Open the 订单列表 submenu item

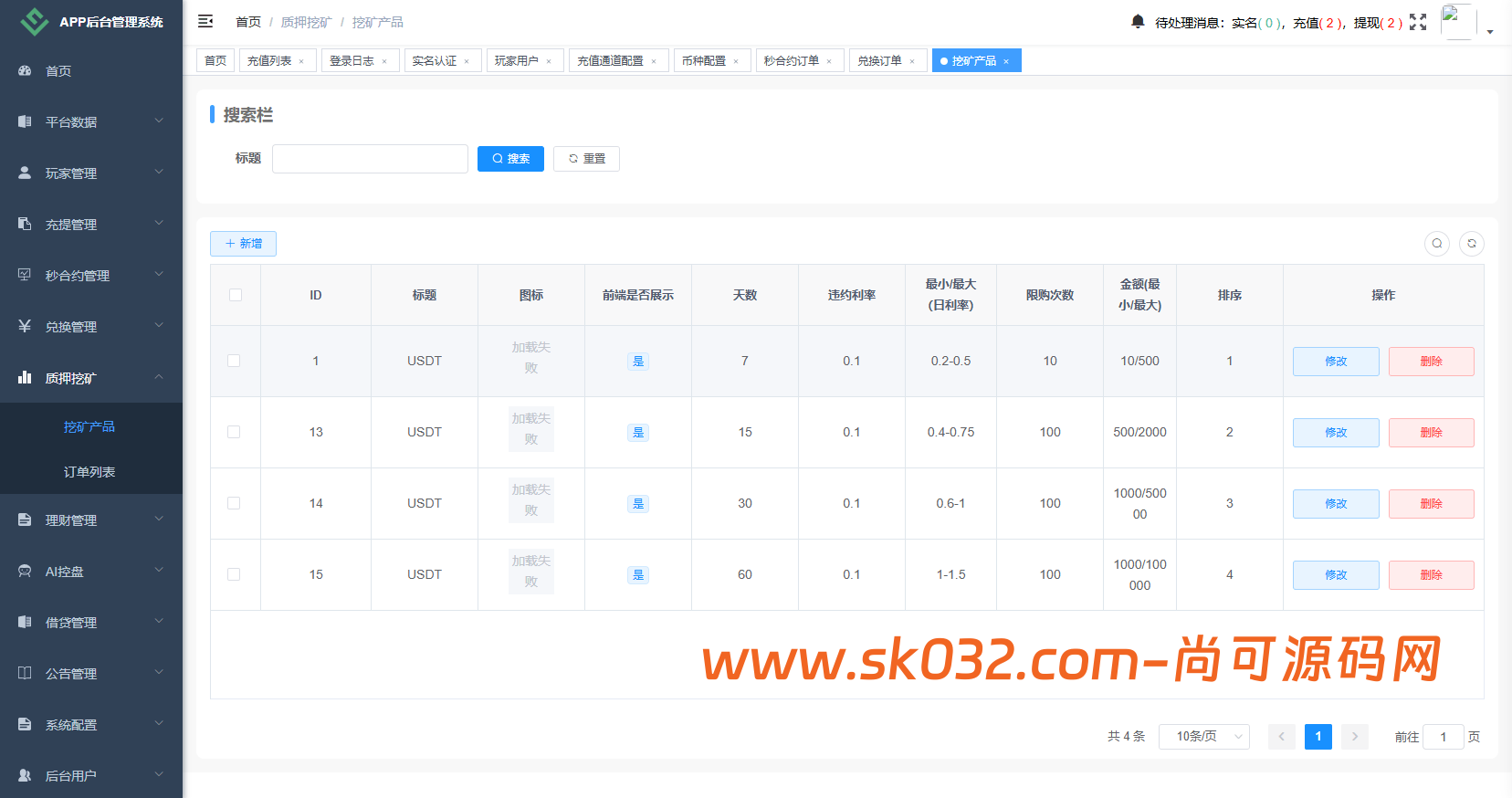91,472
